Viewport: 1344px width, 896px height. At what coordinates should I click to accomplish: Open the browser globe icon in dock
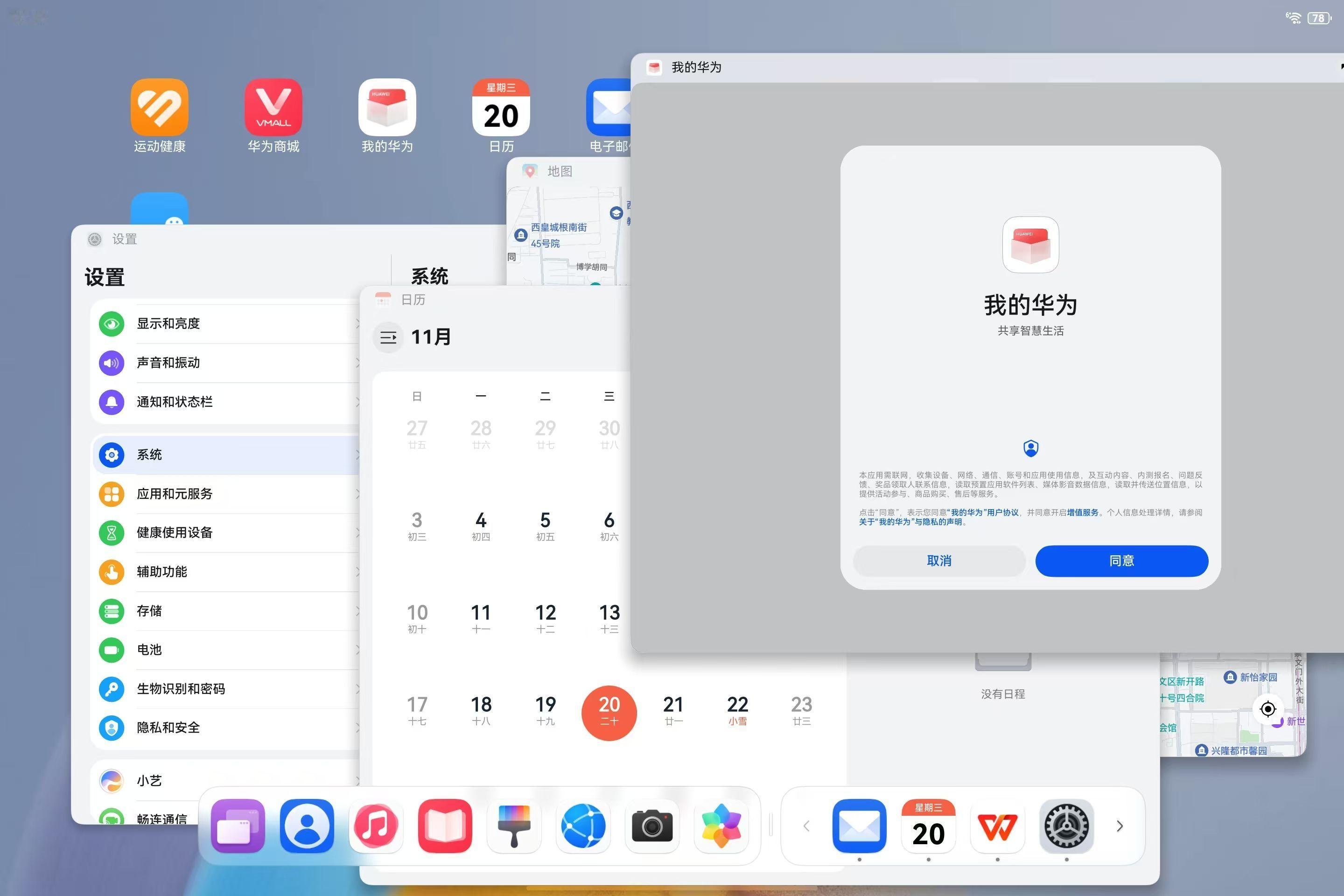click(583, 826)
